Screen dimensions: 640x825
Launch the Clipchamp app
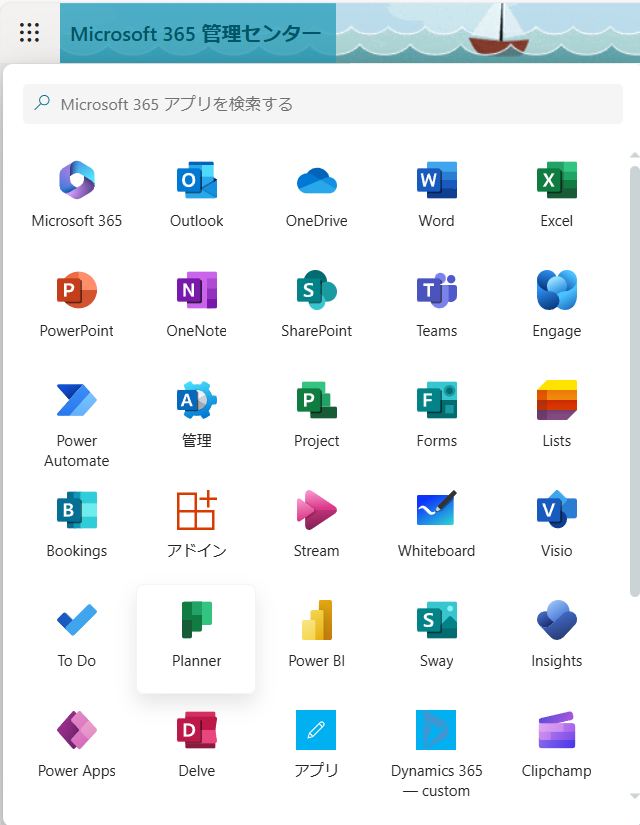(x=556, y=744)
